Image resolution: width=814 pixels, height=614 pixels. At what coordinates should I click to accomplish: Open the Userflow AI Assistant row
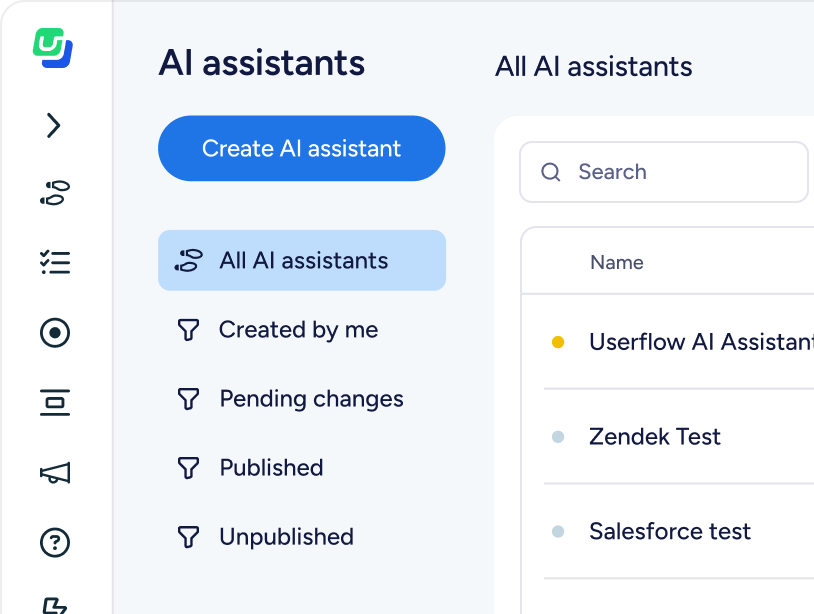click(x=700, y=342)
